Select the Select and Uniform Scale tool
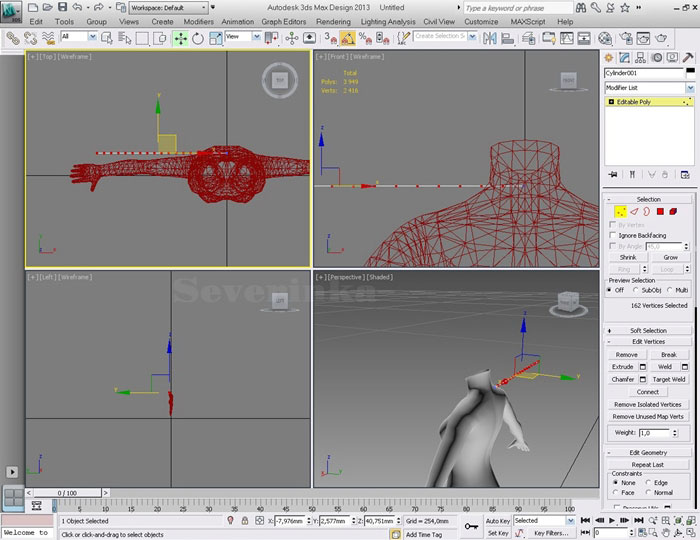 215,38
